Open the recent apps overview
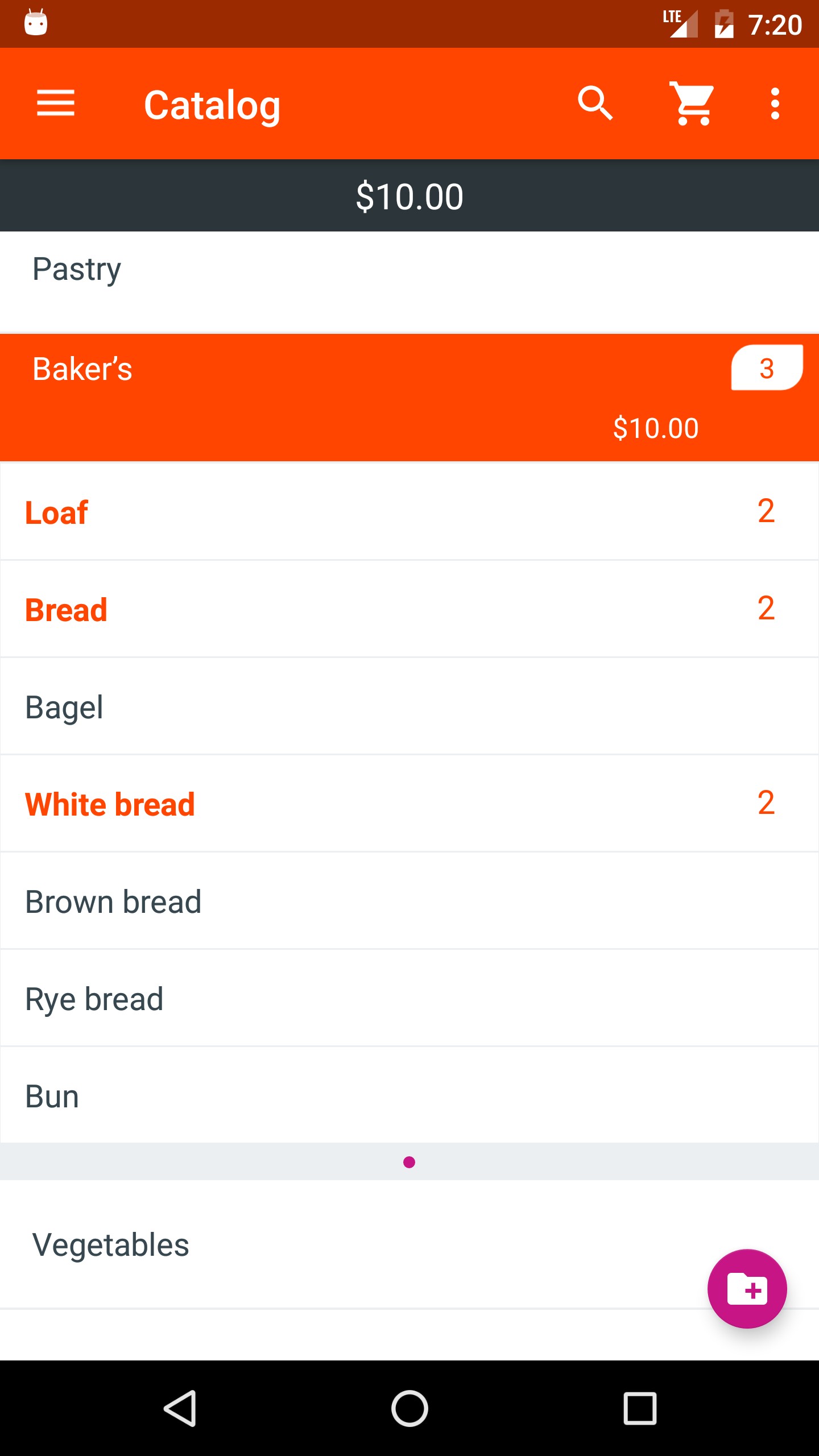Image resolution: width=819 pixels, height=1456 pixels. click(640, 1408)
